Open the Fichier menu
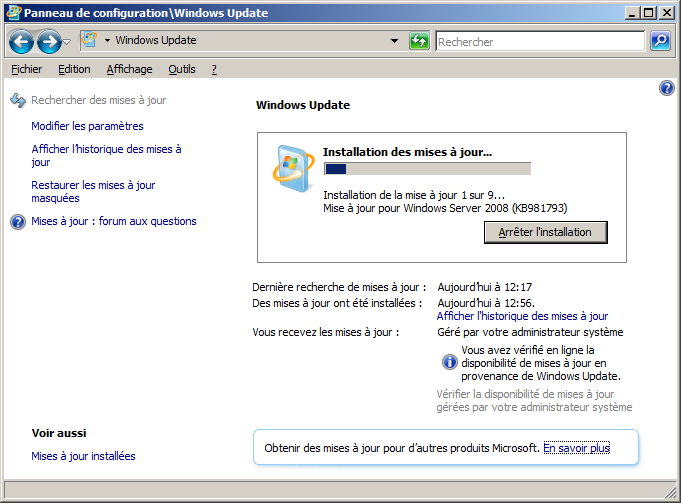681x503 pixels. point(26,69)
